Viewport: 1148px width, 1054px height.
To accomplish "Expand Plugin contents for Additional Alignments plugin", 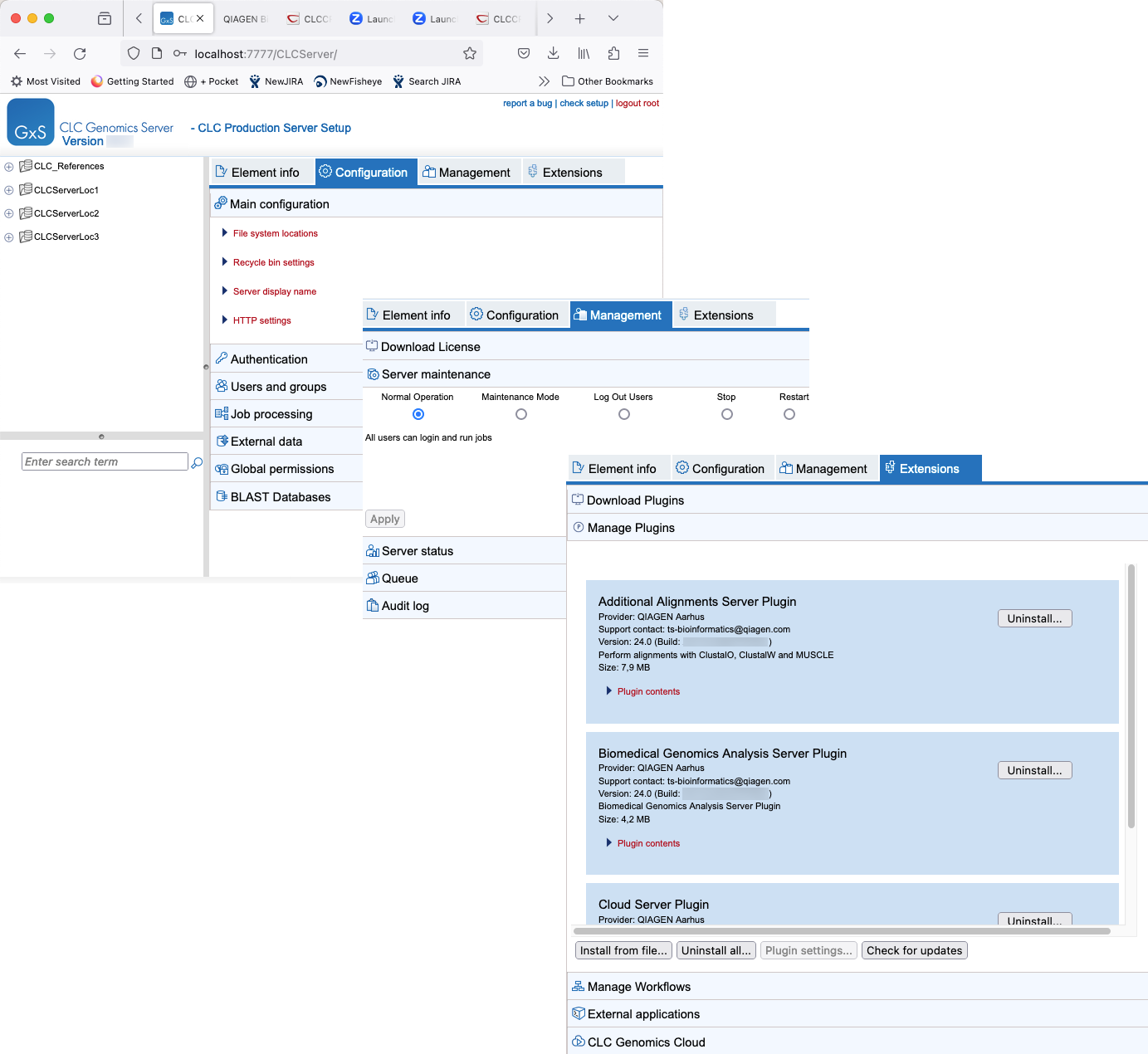I will pos(647,691).
